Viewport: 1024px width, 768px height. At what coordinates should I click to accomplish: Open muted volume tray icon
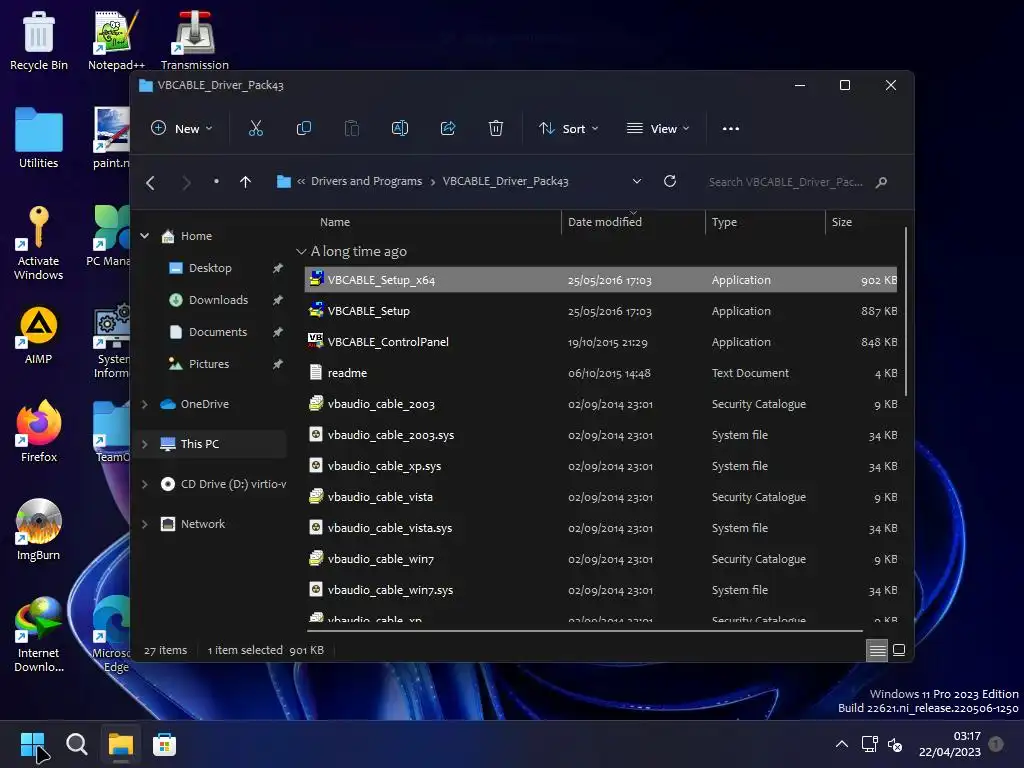895,744
